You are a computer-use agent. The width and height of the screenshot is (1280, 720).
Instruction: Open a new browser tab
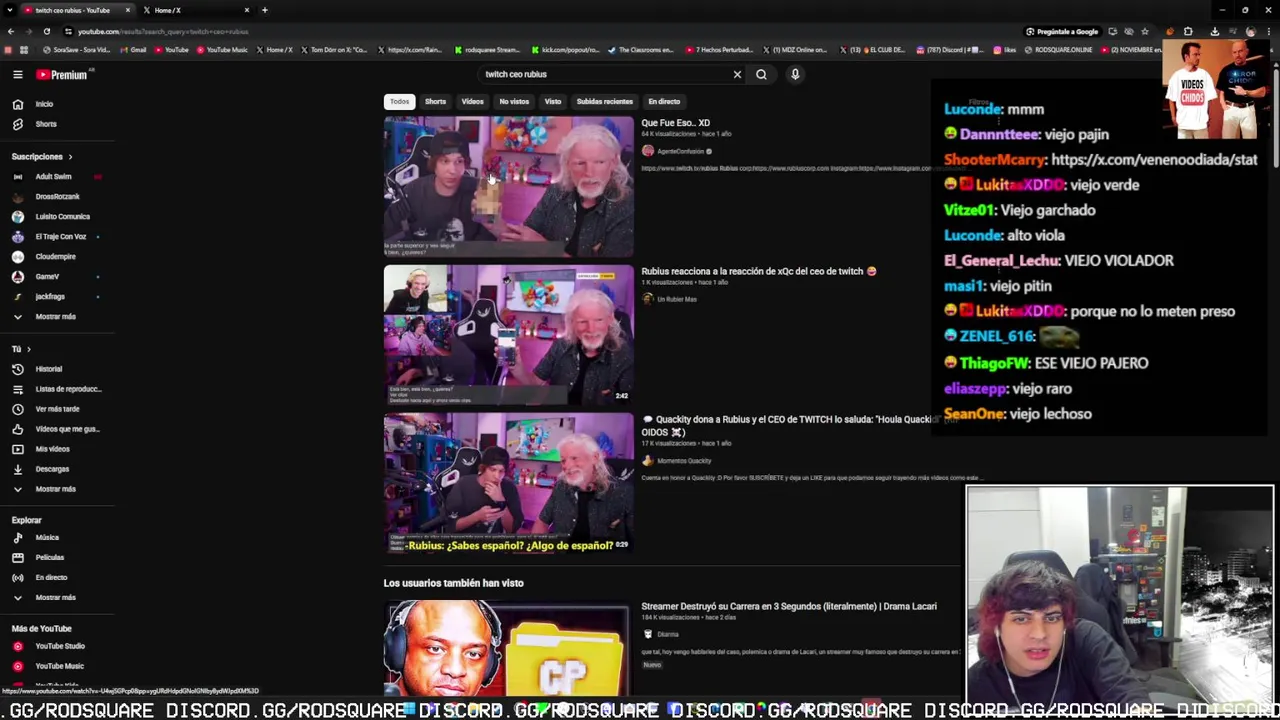tap(264, 10)
